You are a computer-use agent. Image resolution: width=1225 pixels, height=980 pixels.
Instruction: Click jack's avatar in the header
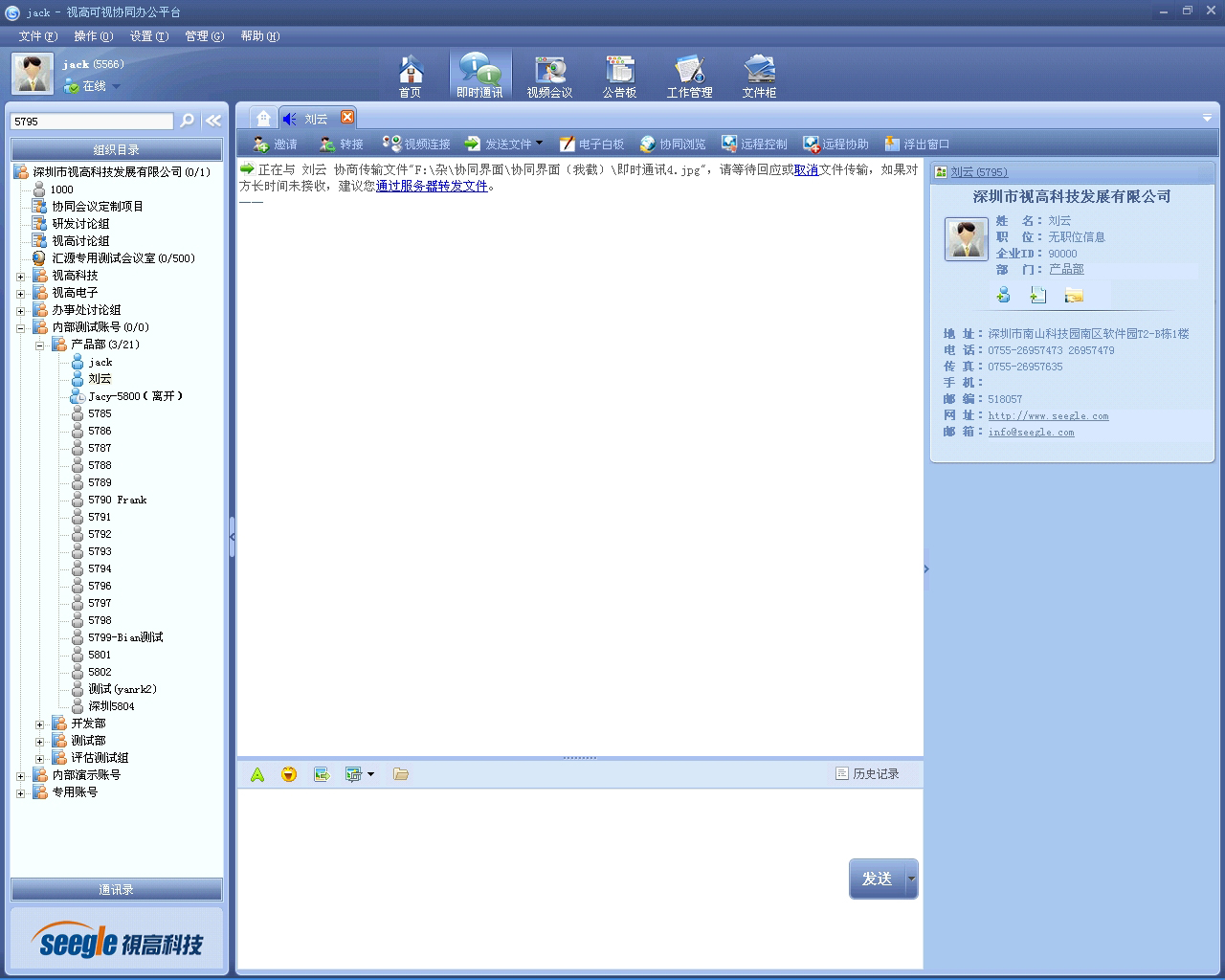point(33,74)
